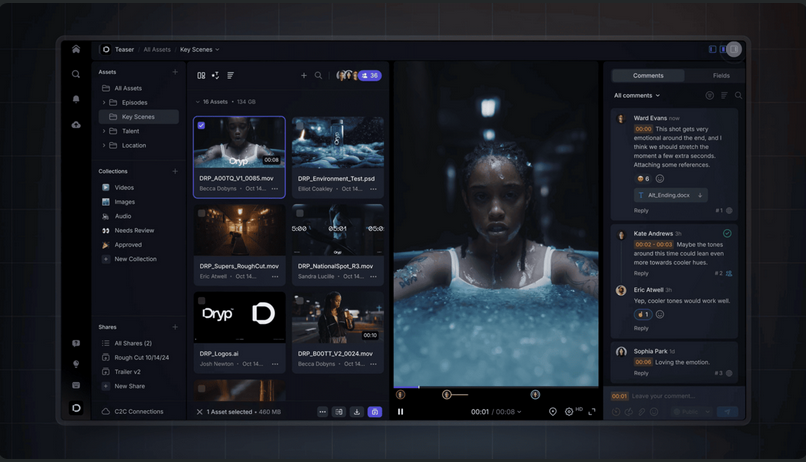Uncheck the DRP_A00TQ_V1_0085.mov checkbox
Image resolution: width=806 pixels, height=462 pixels.
pos(201,126)
